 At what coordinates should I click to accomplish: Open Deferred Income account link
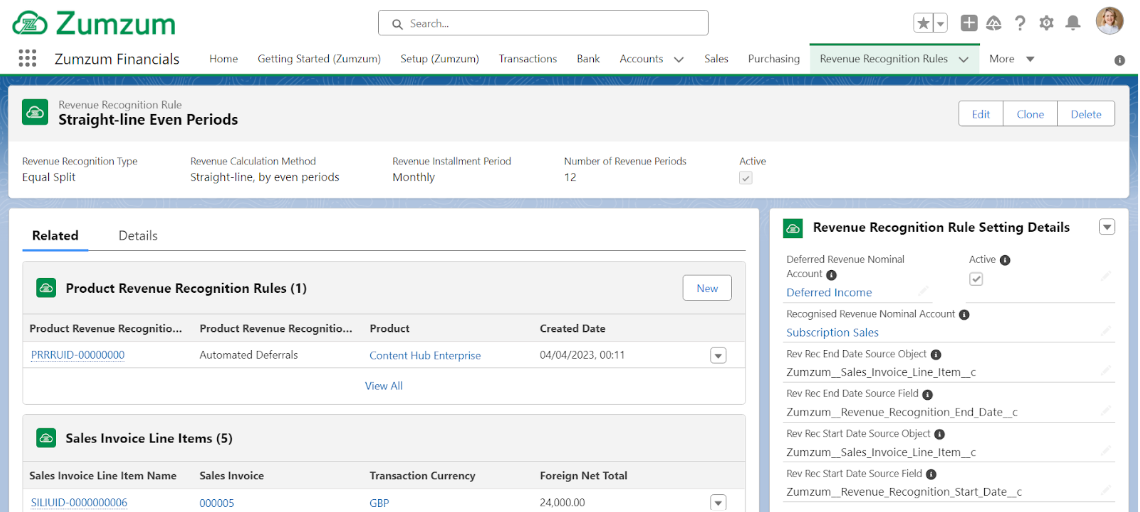click(829, 292)
